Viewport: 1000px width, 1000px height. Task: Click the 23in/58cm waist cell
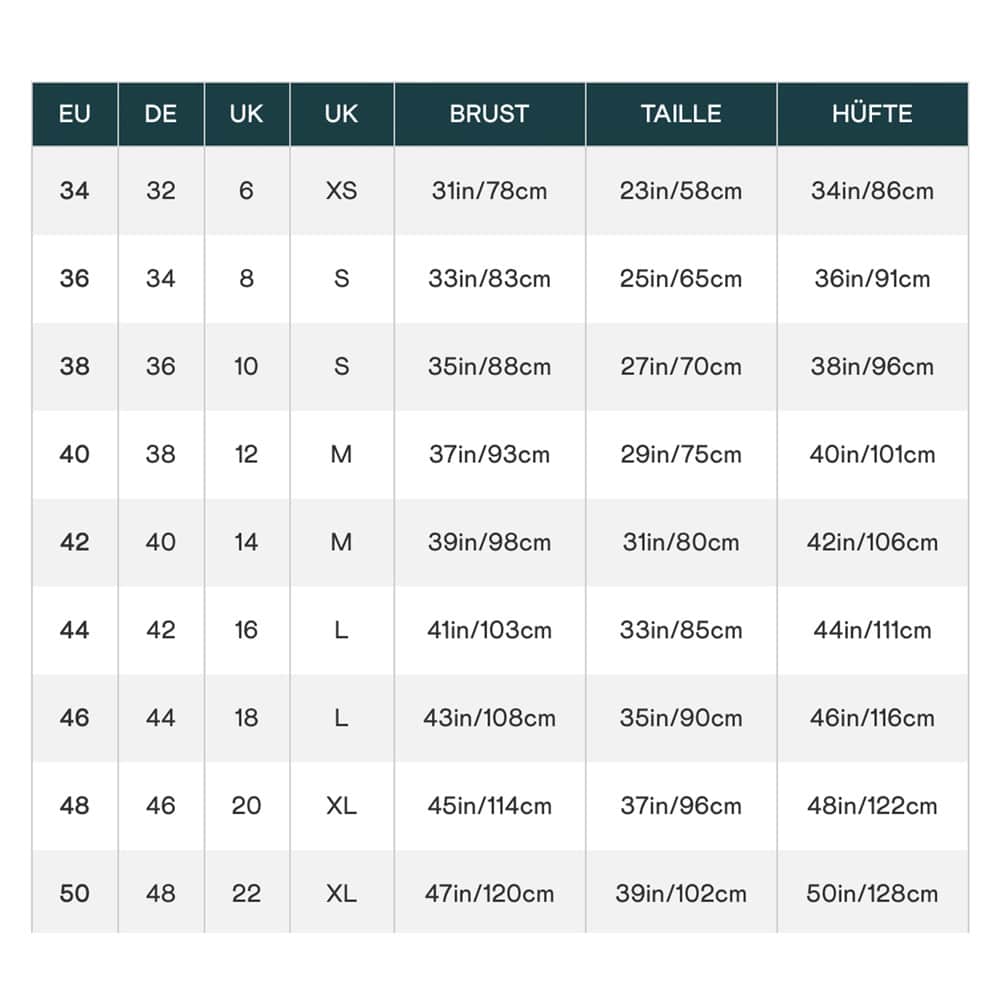pos(681,190)
